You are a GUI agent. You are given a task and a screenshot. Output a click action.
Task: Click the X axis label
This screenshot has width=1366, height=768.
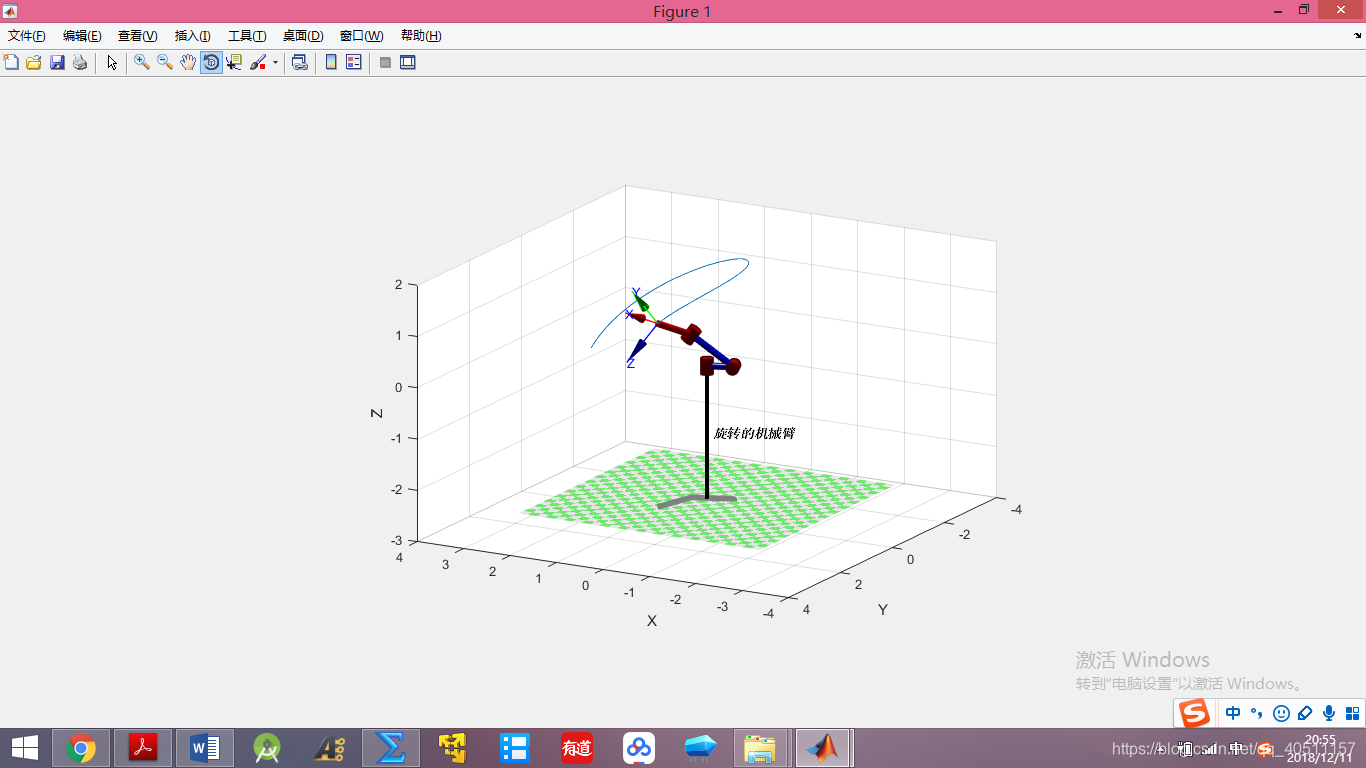pyautogui.click(x=652, y=620)
